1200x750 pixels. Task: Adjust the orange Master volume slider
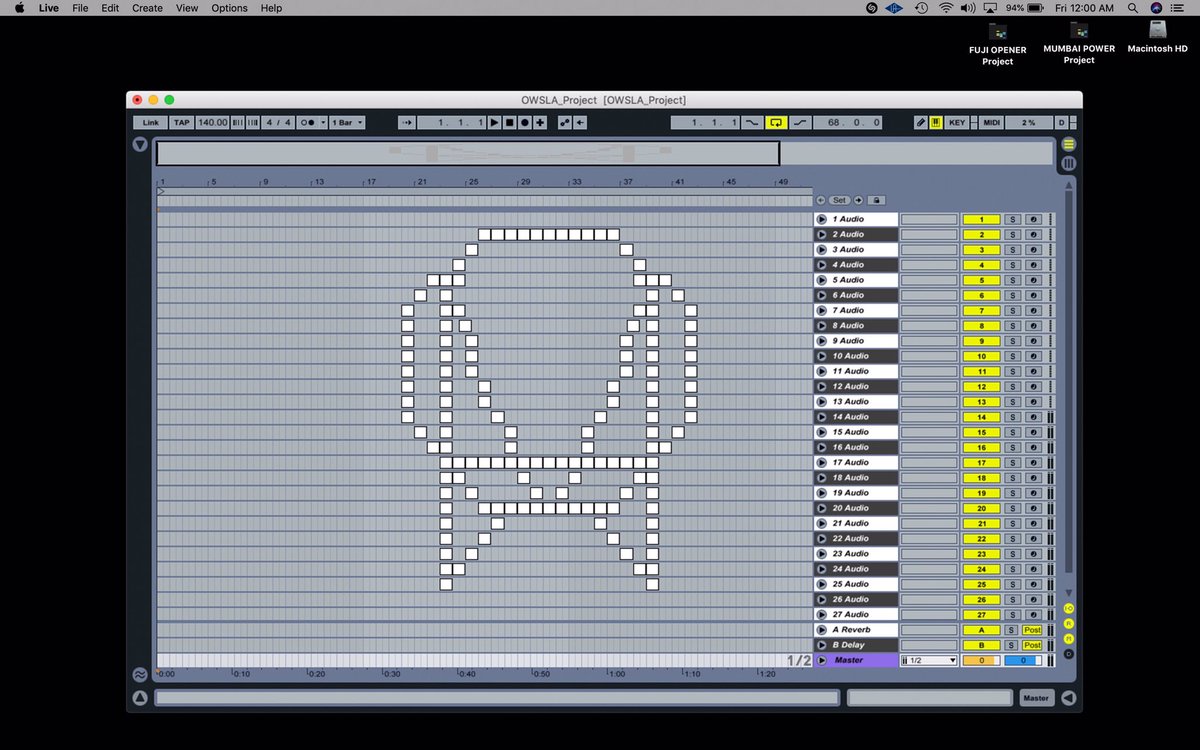point(981,660)
